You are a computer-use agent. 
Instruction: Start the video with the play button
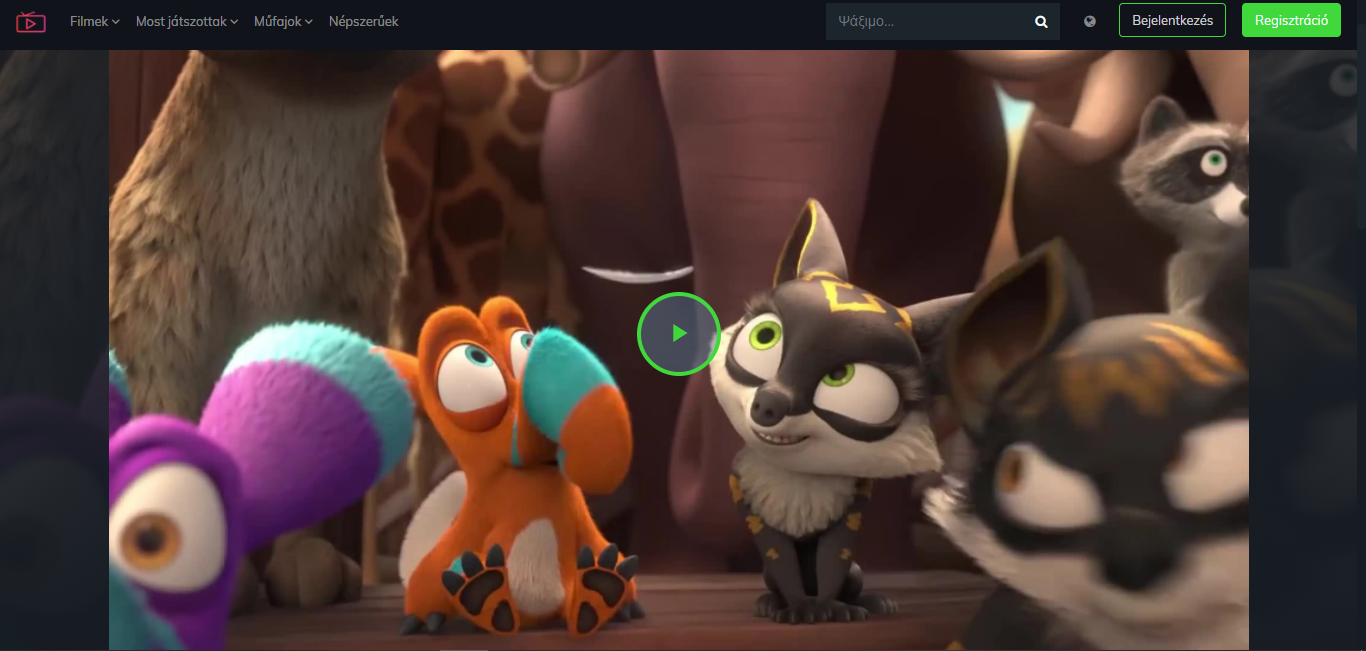coord(679,333)
